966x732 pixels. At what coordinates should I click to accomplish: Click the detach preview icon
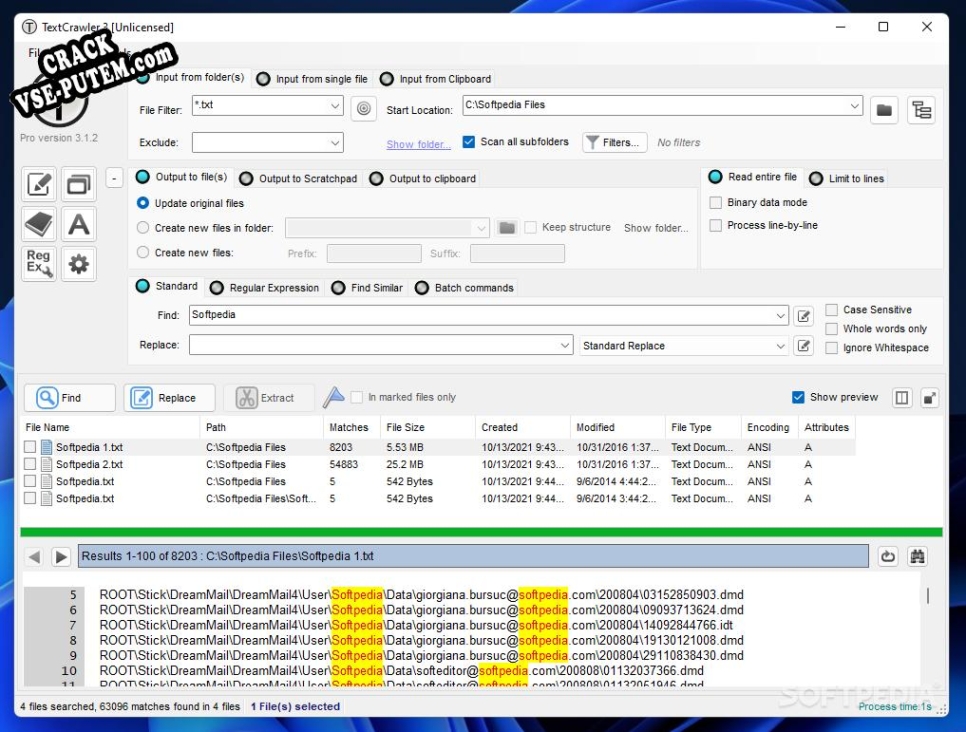(x=929, y=397)
